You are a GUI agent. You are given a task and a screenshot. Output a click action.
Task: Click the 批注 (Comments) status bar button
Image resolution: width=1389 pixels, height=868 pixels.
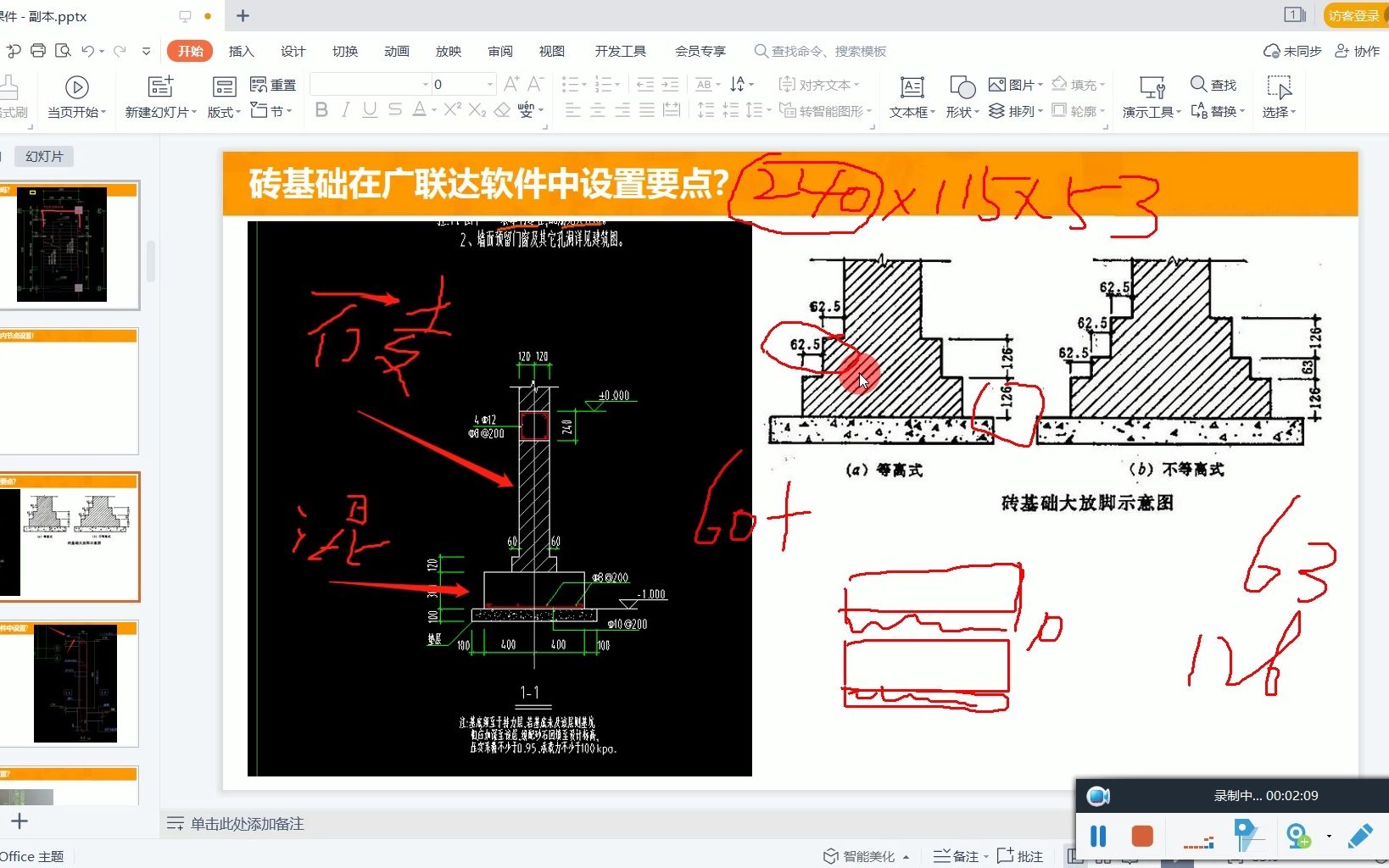1020,856
